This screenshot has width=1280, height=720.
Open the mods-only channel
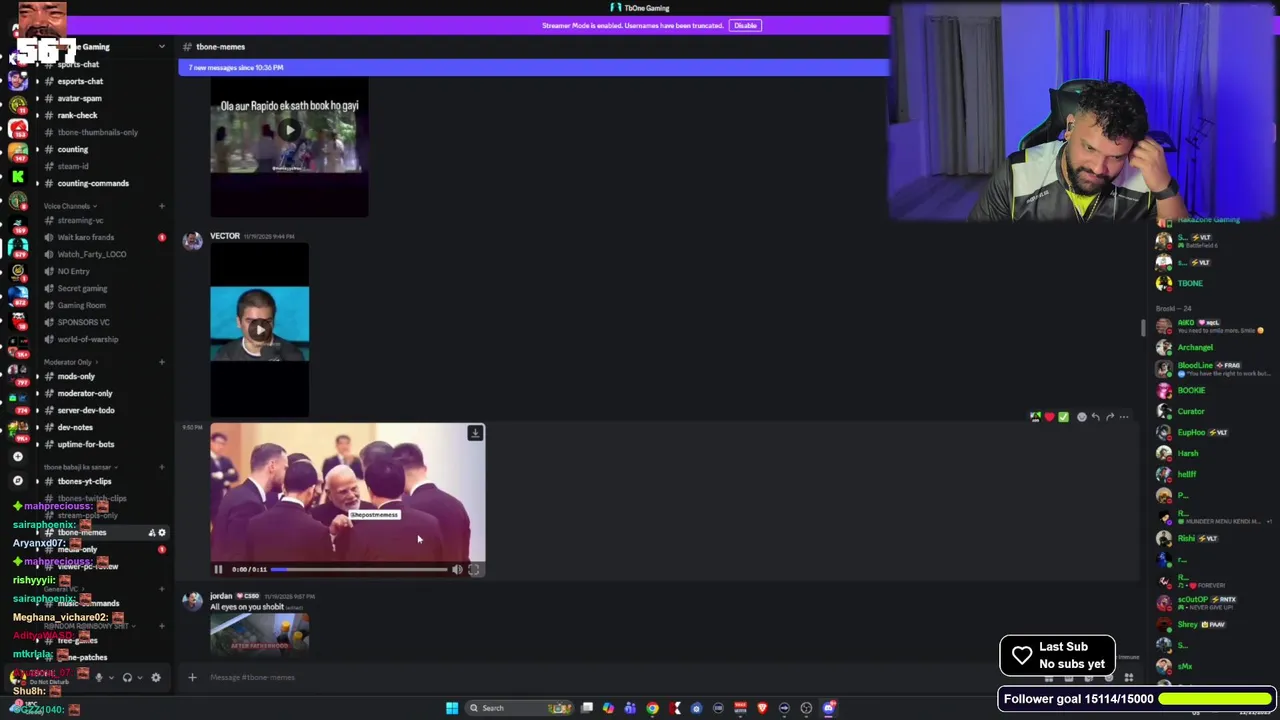pos(76,376)
